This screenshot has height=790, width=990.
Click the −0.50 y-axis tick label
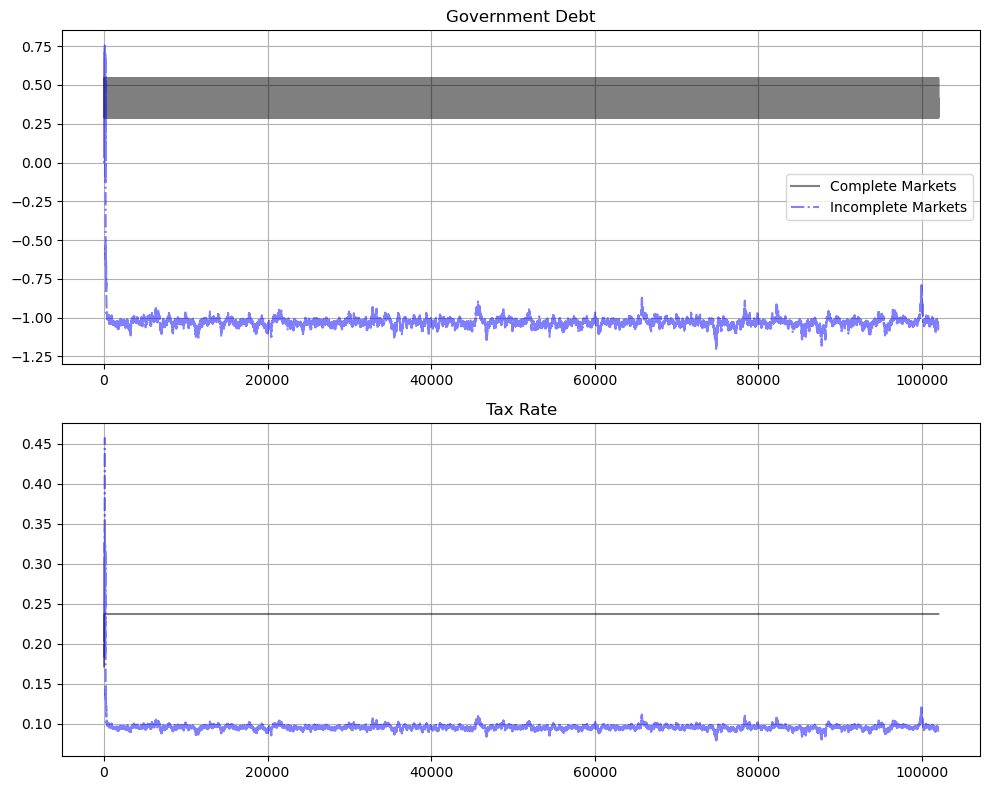[32, 241]
